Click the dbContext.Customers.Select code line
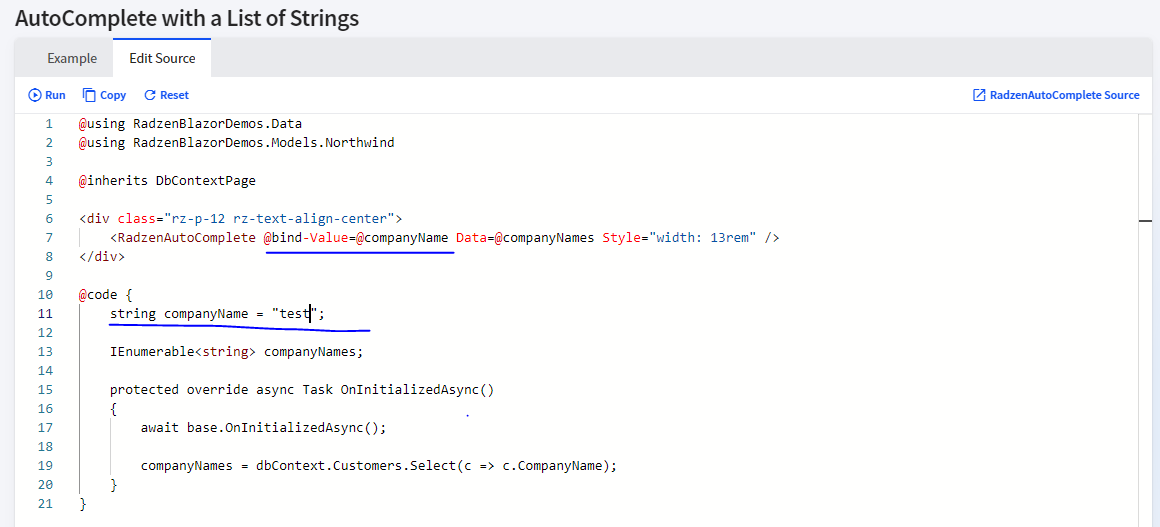The width and height of the screenshot is (1160, 527). (379, 466)
